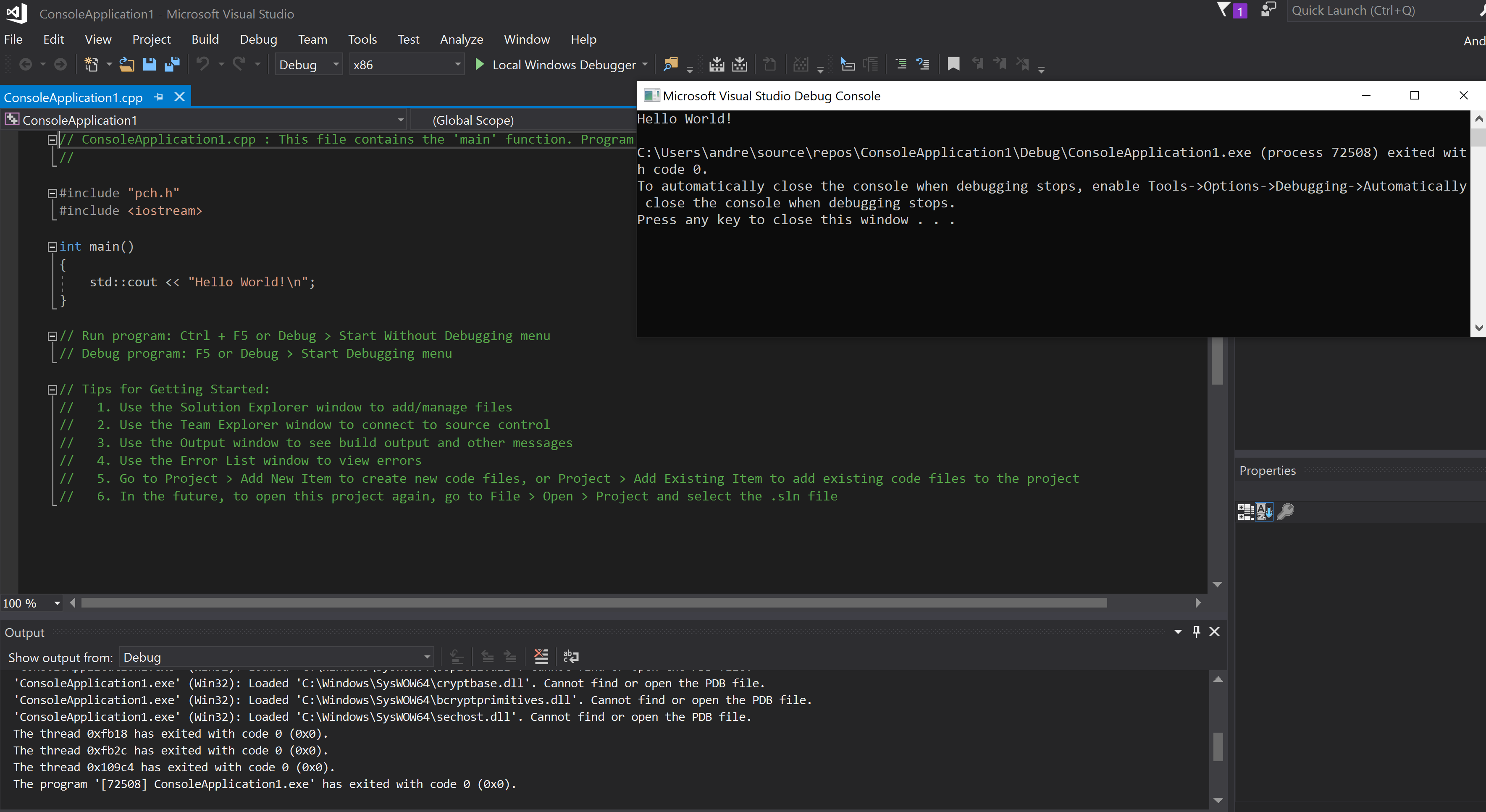Close the ConsoleApplication1.cpp tab
Screen dimensions: 1486x812
[179, 97]
